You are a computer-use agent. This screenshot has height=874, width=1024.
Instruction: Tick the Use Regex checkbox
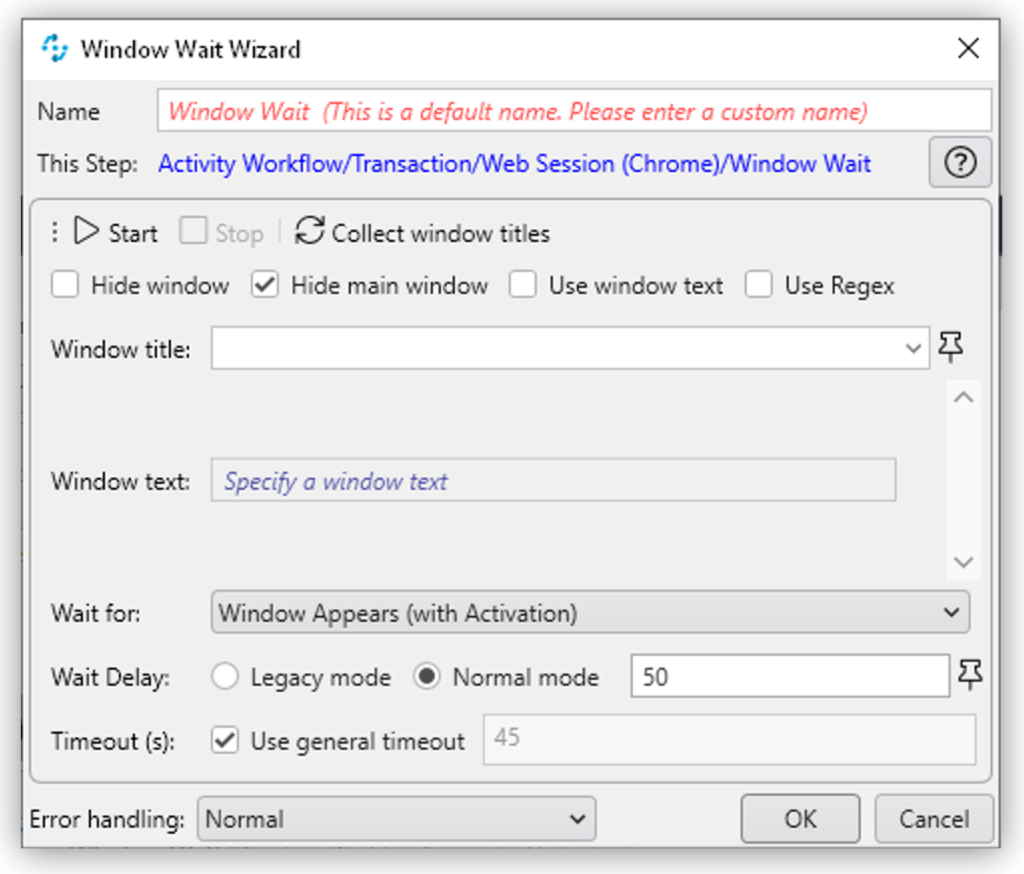point(759,285)
